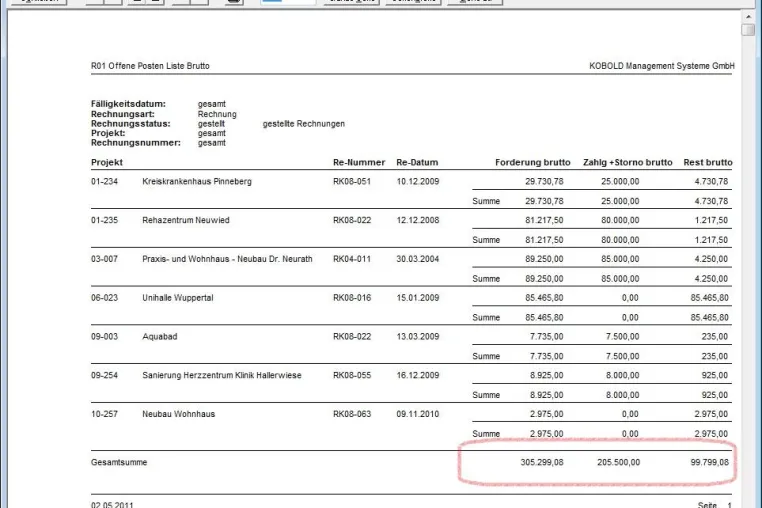Select project number '06-023'
762x508 pixels.
104,298
